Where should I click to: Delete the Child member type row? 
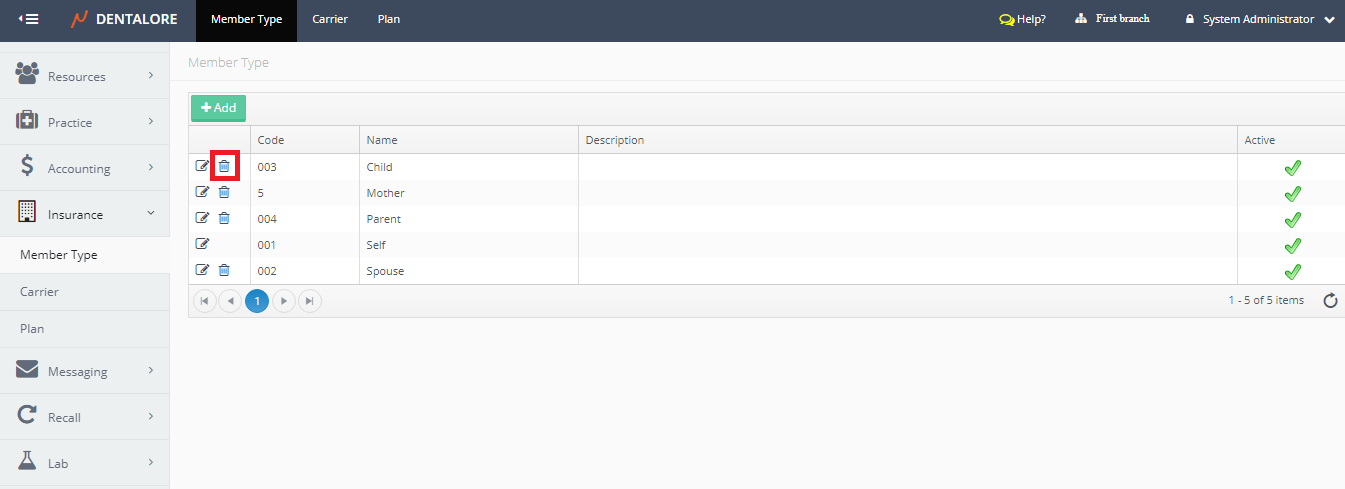[224, 166]
